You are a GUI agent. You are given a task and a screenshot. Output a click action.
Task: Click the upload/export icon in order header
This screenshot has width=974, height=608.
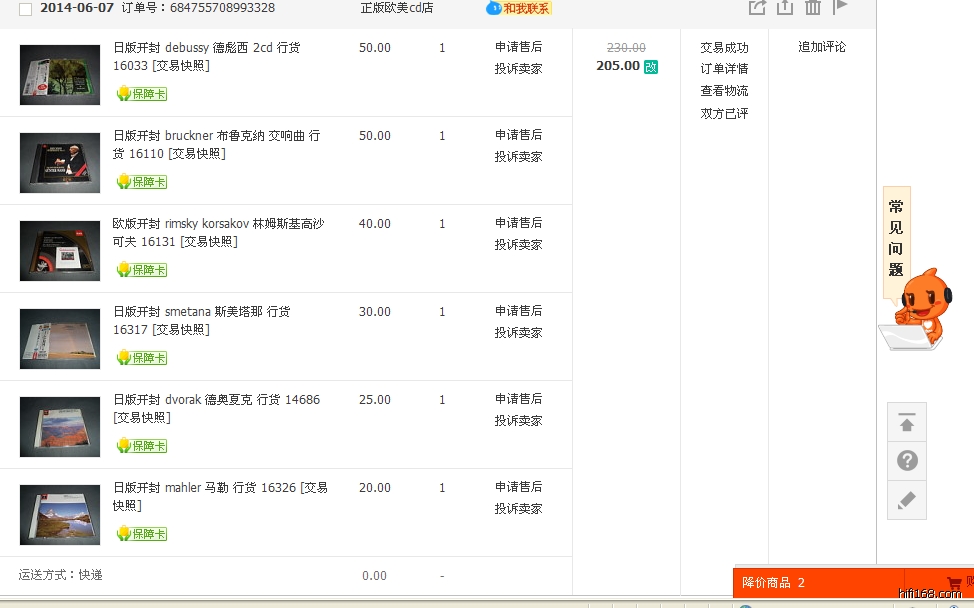tap(785, 7)
